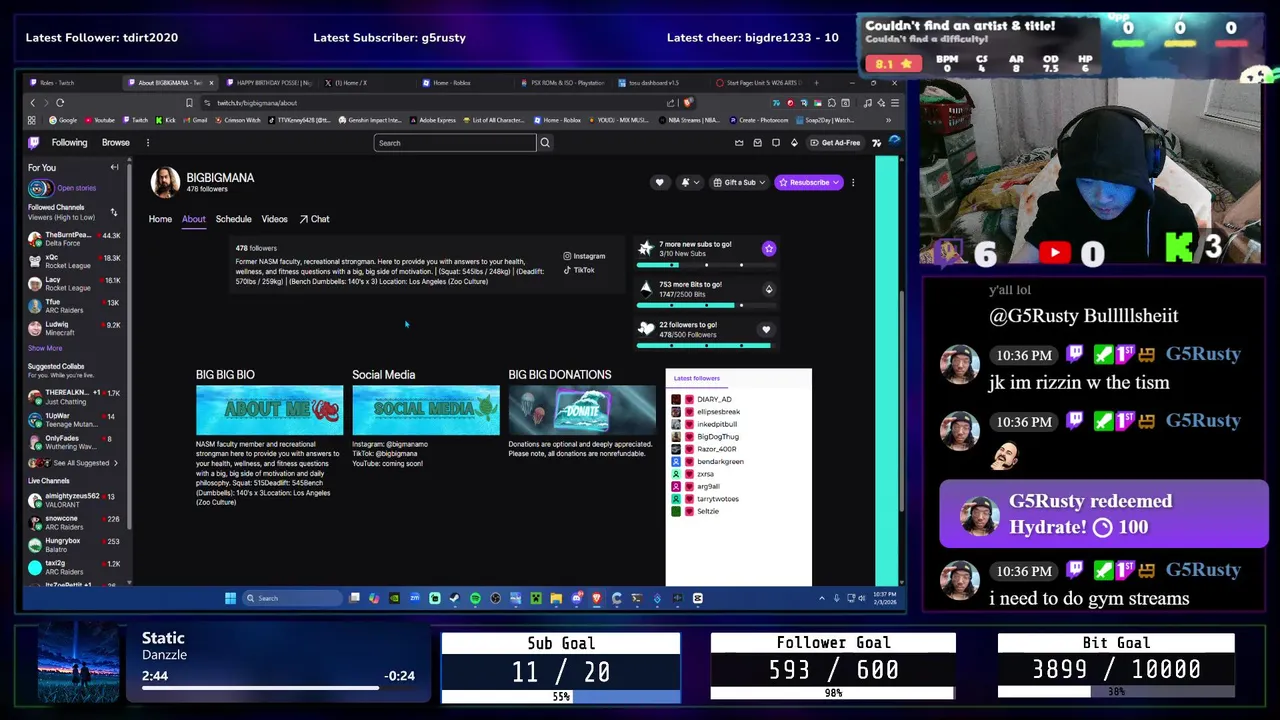Open the Instagram social link
Screen dimensions: 1280x720
[584, 256]
